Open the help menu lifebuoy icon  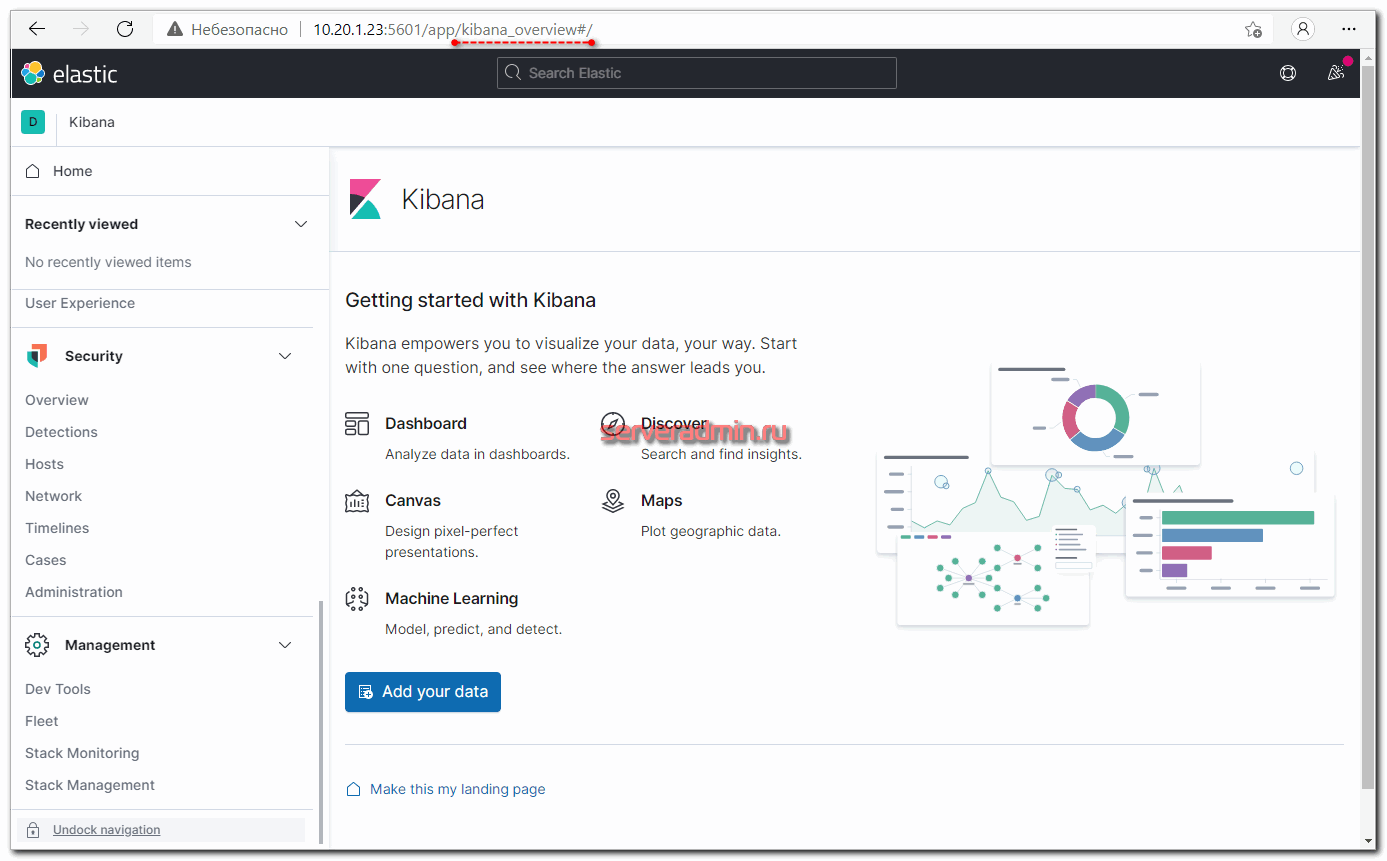(1288, 73)
